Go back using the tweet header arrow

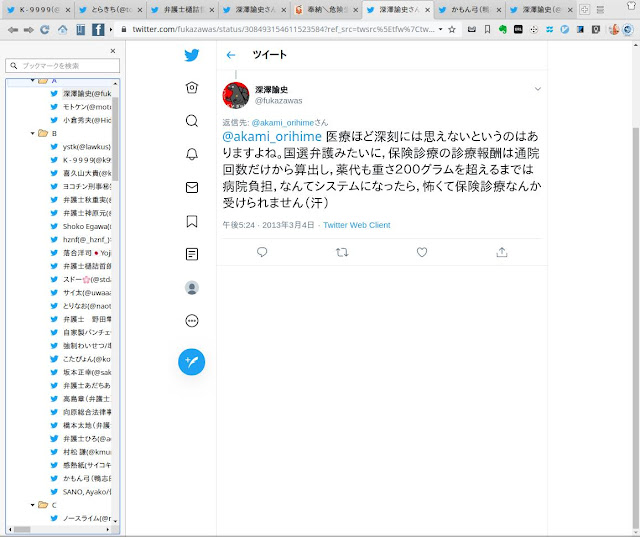231,55
